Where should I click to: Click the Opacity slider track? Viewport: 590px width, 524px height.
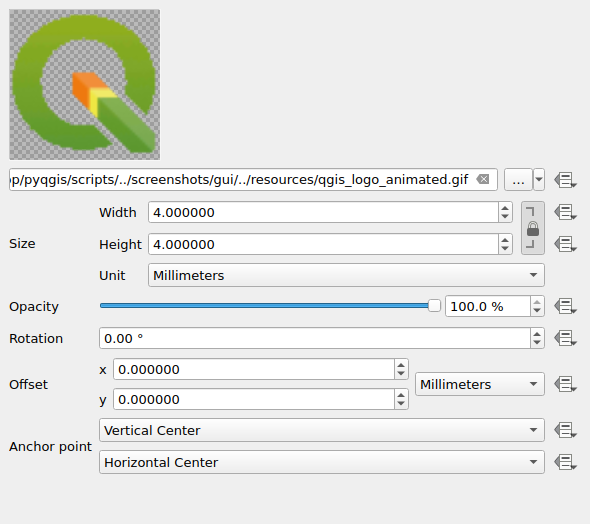point(264,306)
